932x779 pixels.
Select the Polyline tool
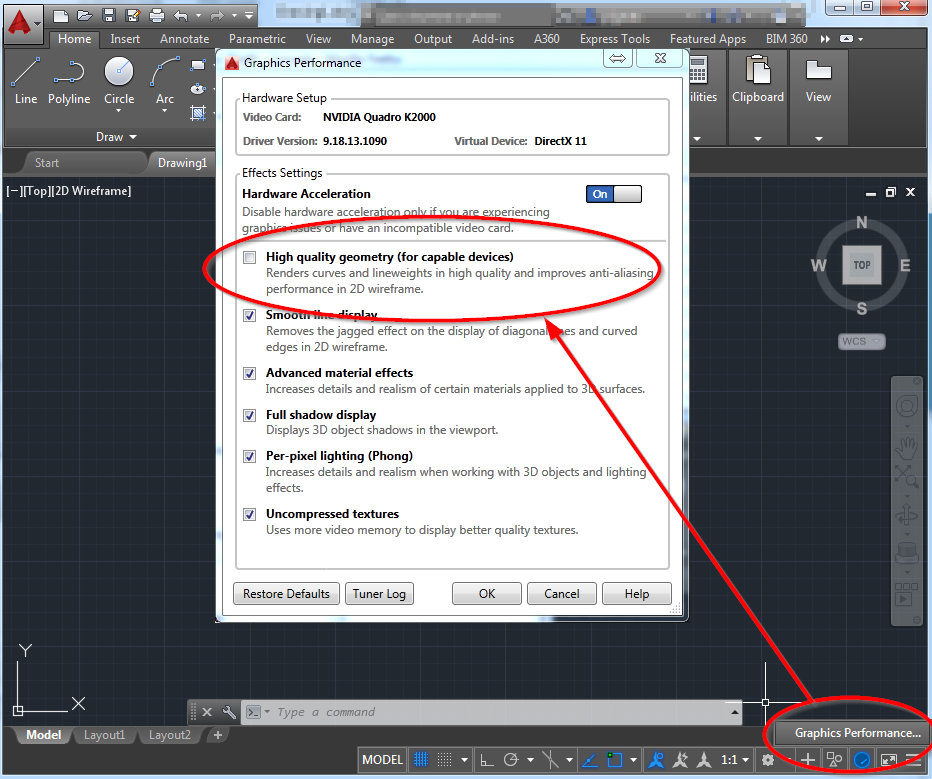click(69, 80)
